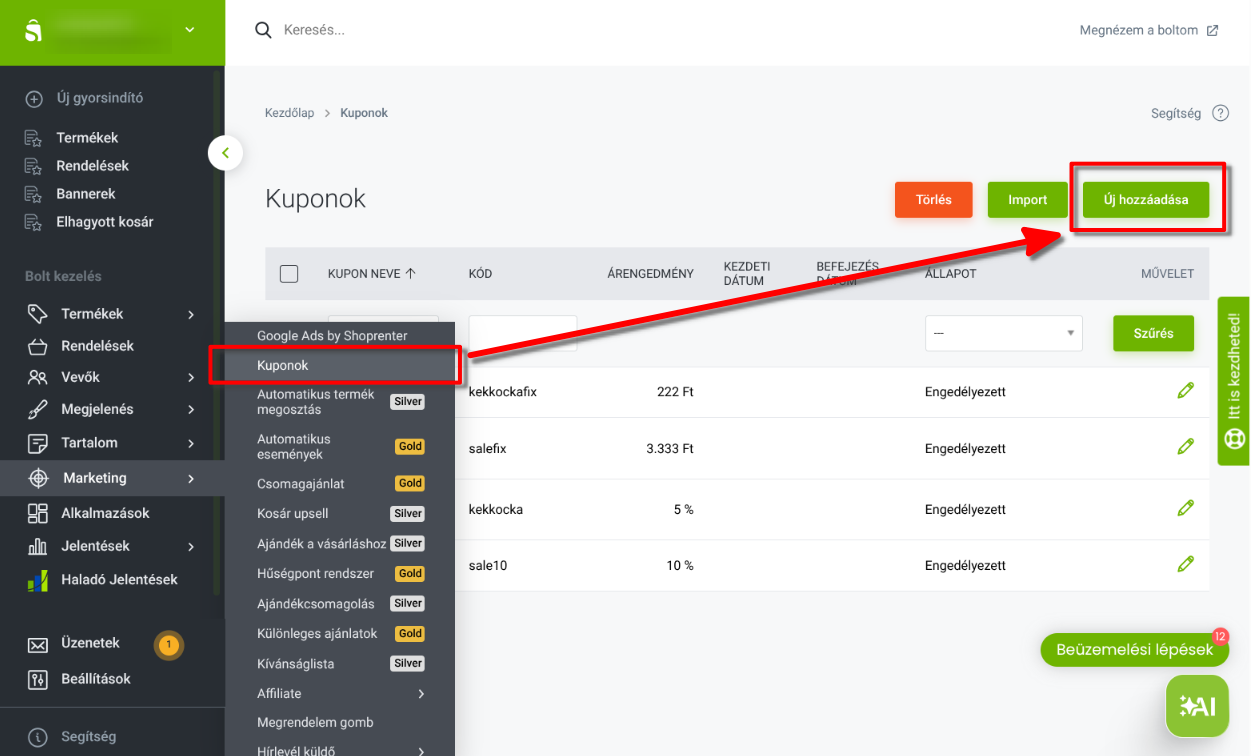1252x756 pixels.
Task: Expand the Termékek submenu chevron
Action: pos(191,315)
